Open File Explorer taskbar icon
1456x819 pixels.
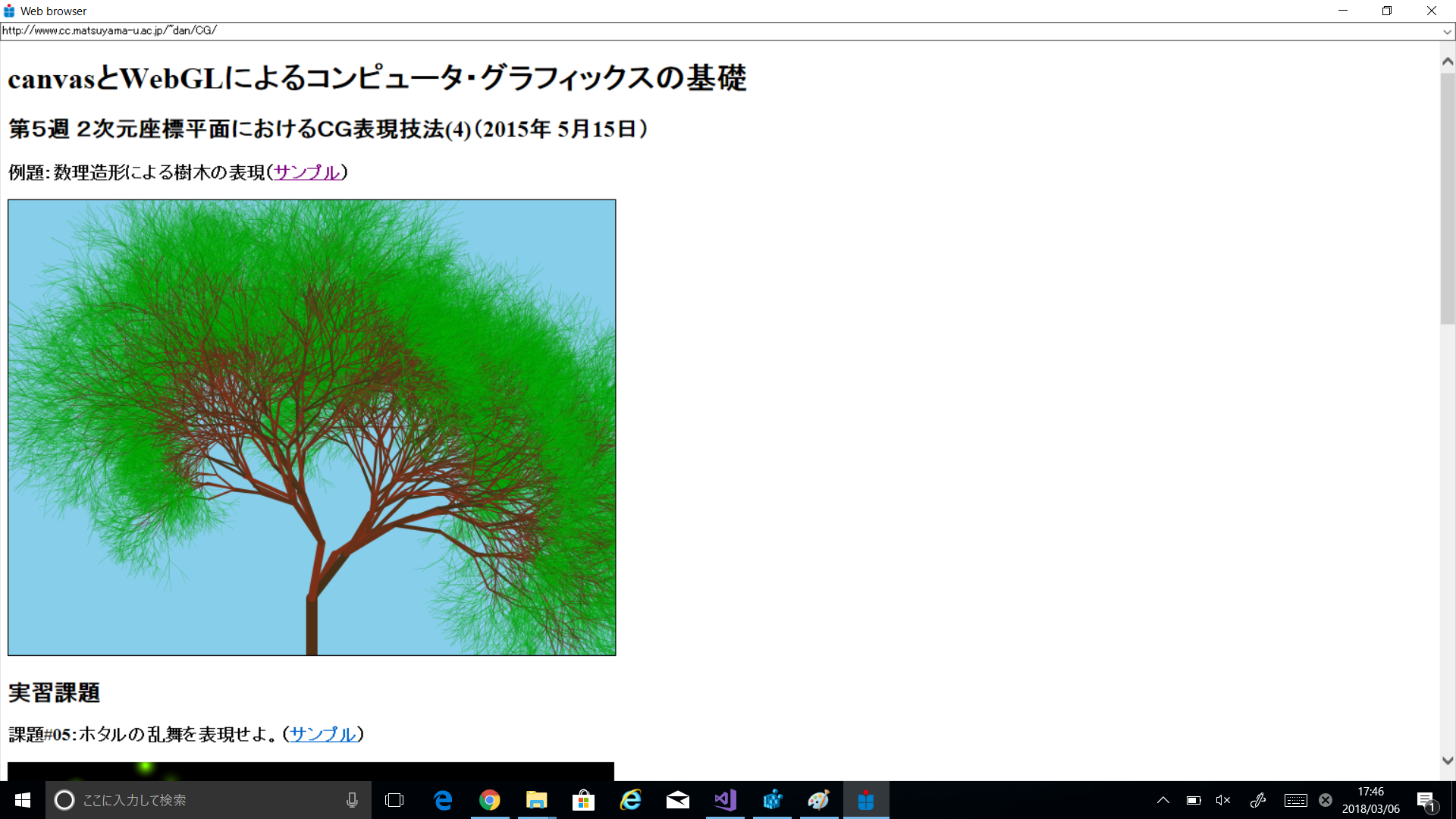pyautogui.click(x=537, y=800)
